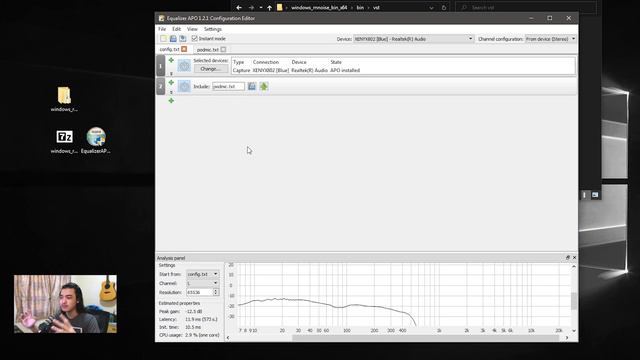
Task: Click the XENYX802 [Blue] connection cell
Action: coord(271,70)
